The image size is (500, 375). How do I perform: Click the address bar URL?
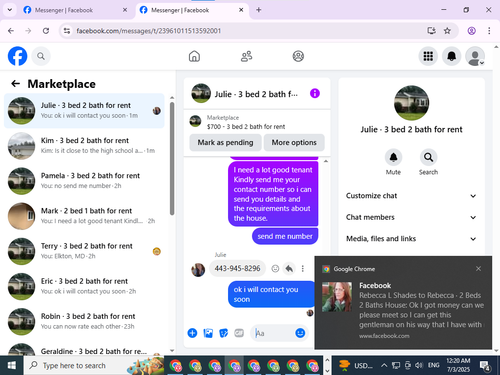(x=149, y=31)
